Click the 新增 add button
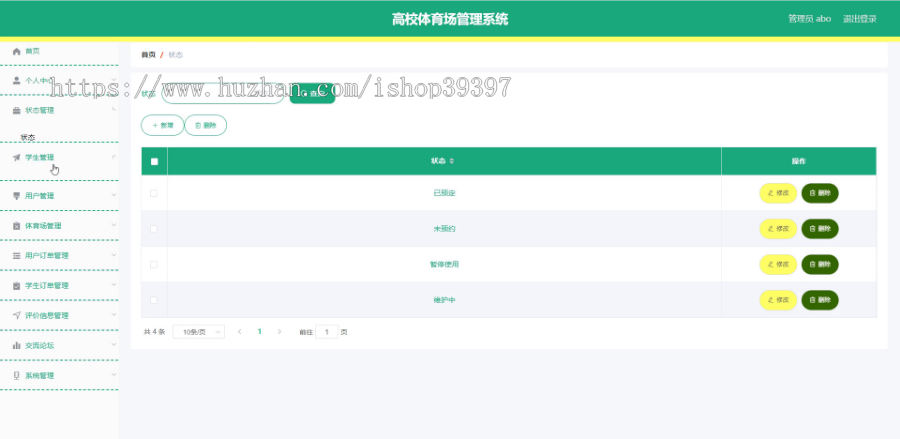900x439 pixels. tap(162, 125)
